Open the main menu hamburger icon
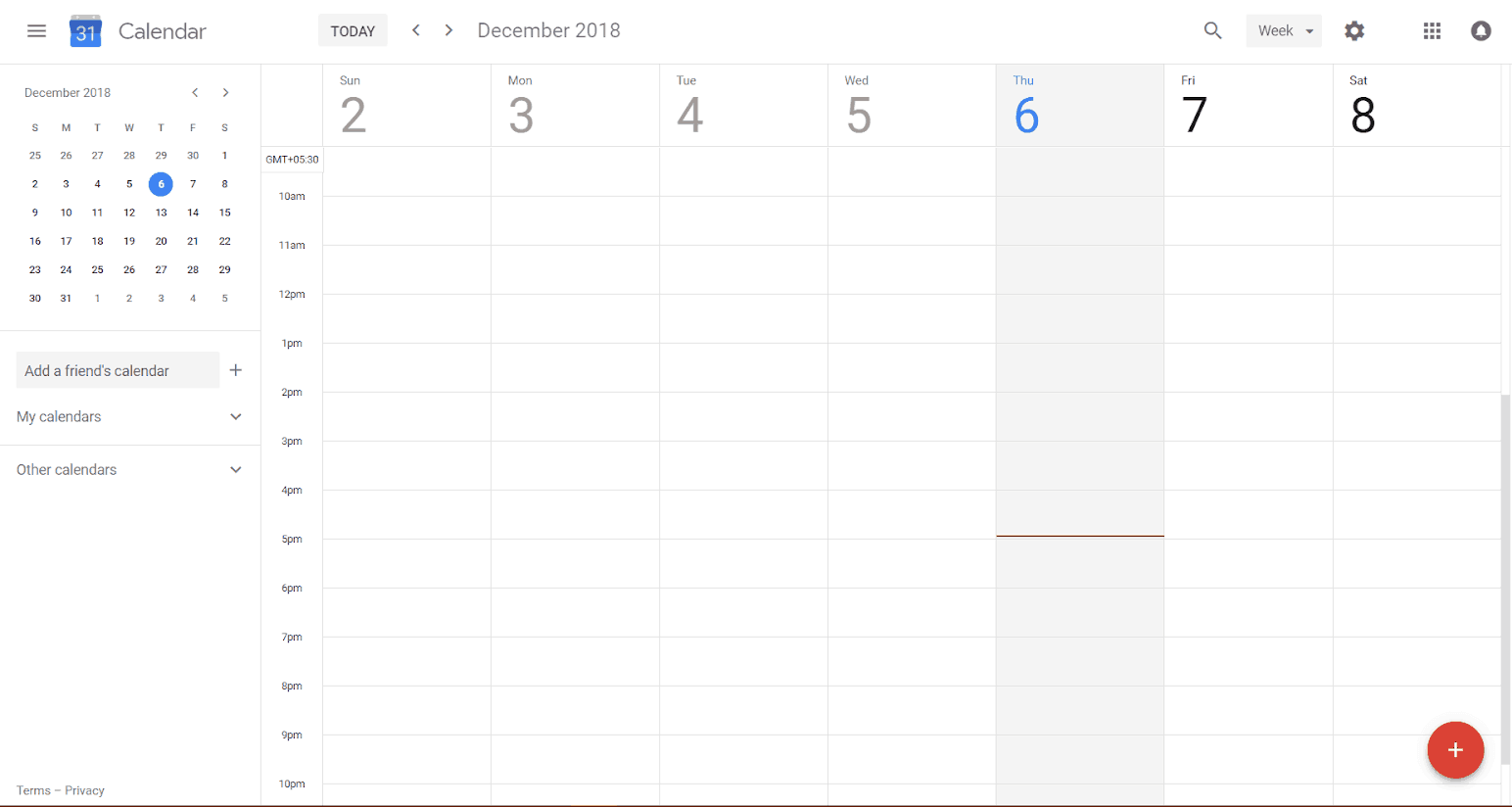The height and width of the screenshot is (807, 1512). point(36,30)
